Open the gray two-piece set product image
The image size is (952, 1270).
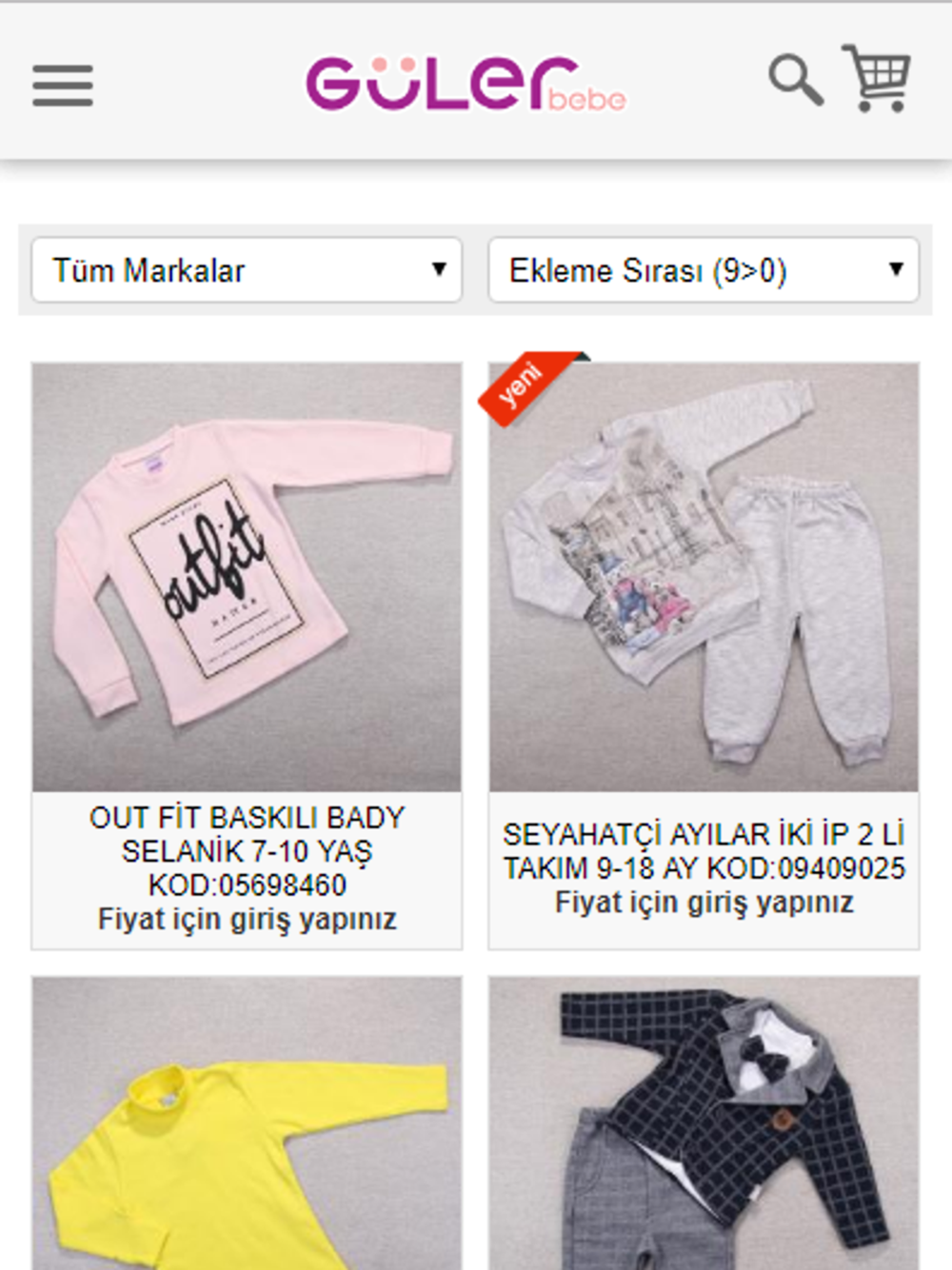(x=704, y=577)
